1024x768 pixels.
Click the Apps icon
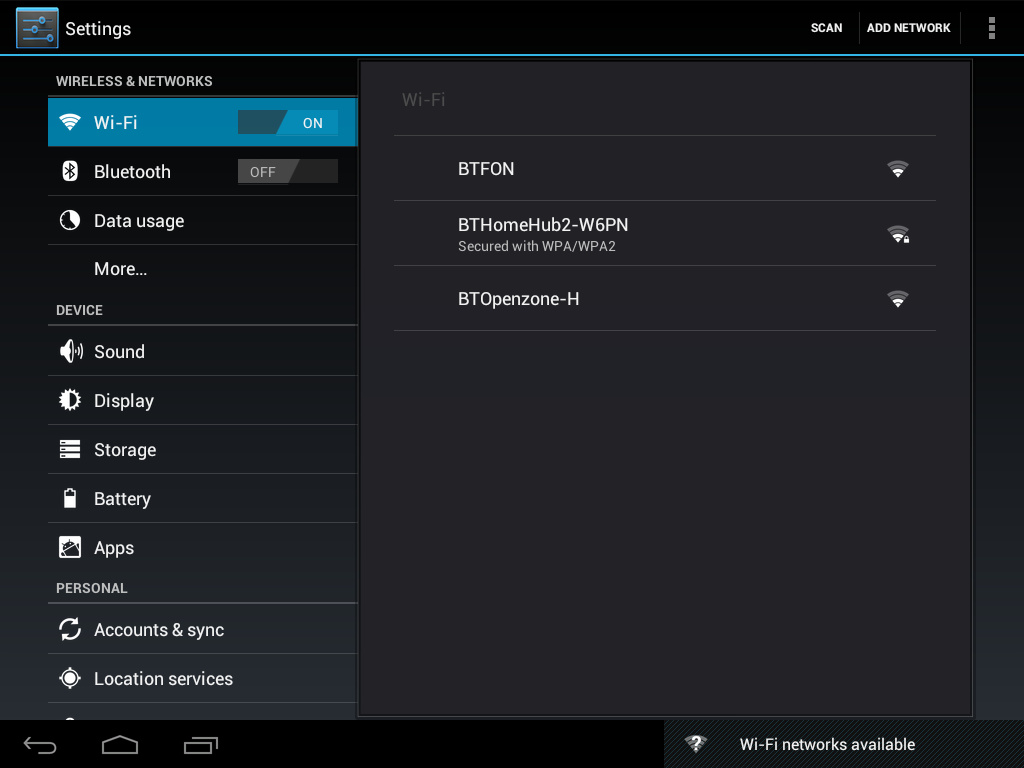point(70,547)
